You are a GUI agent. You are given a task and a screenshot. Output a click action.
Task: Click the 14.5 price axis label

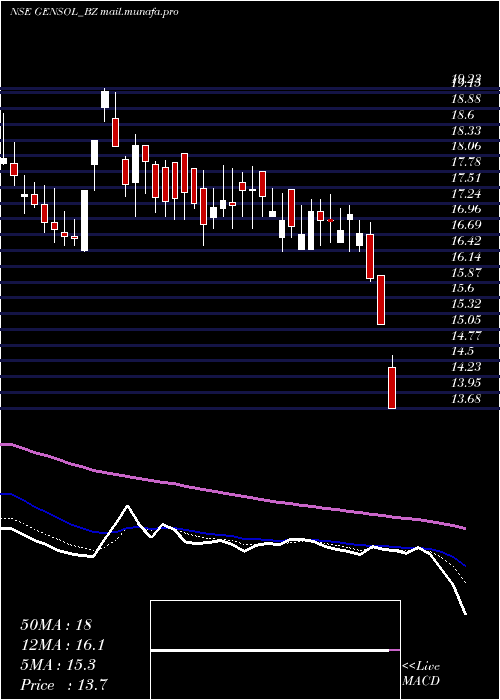[x=462, y=351]
